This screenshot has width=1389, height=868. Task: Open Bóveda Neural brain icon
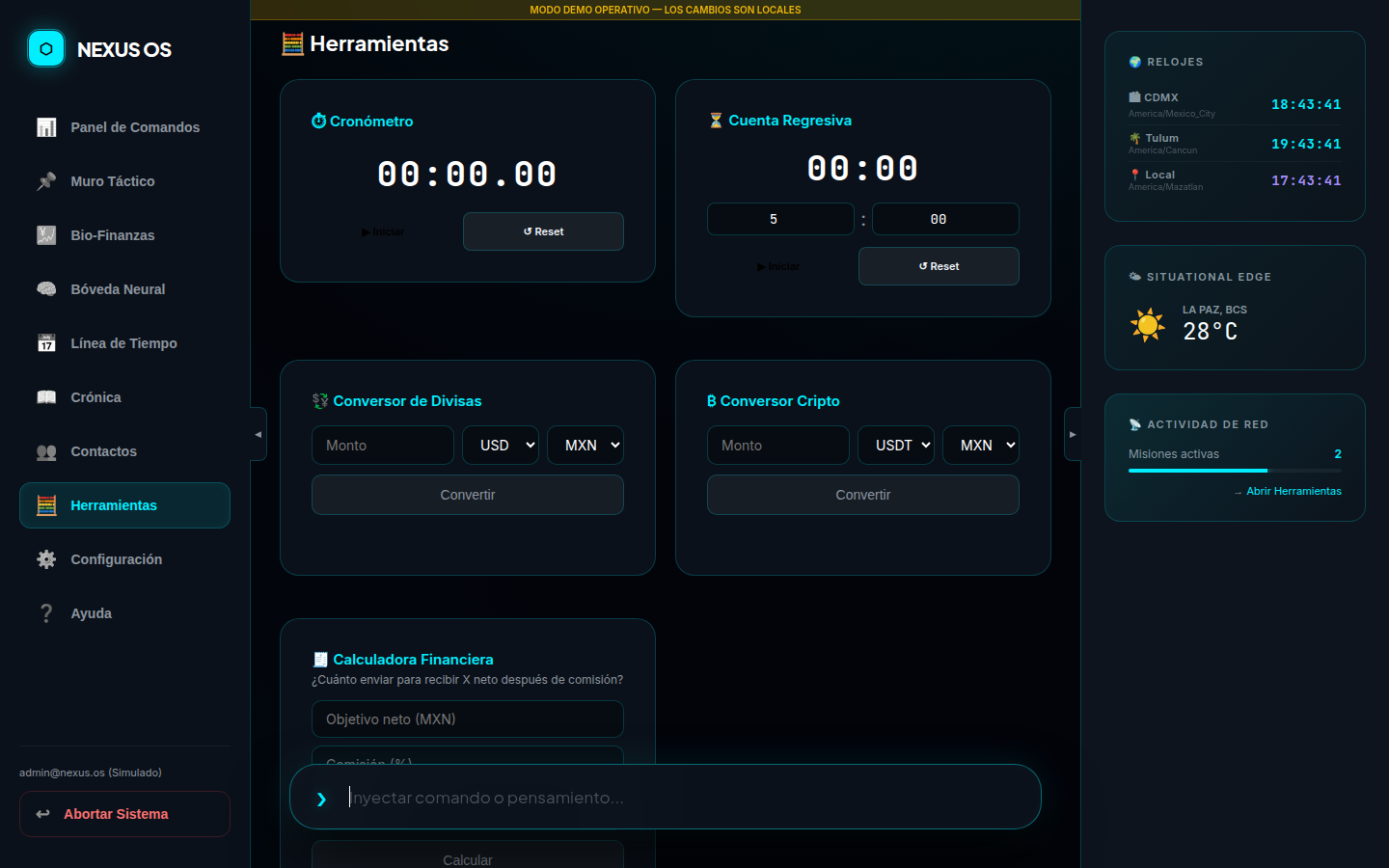[x=46, y=289]
